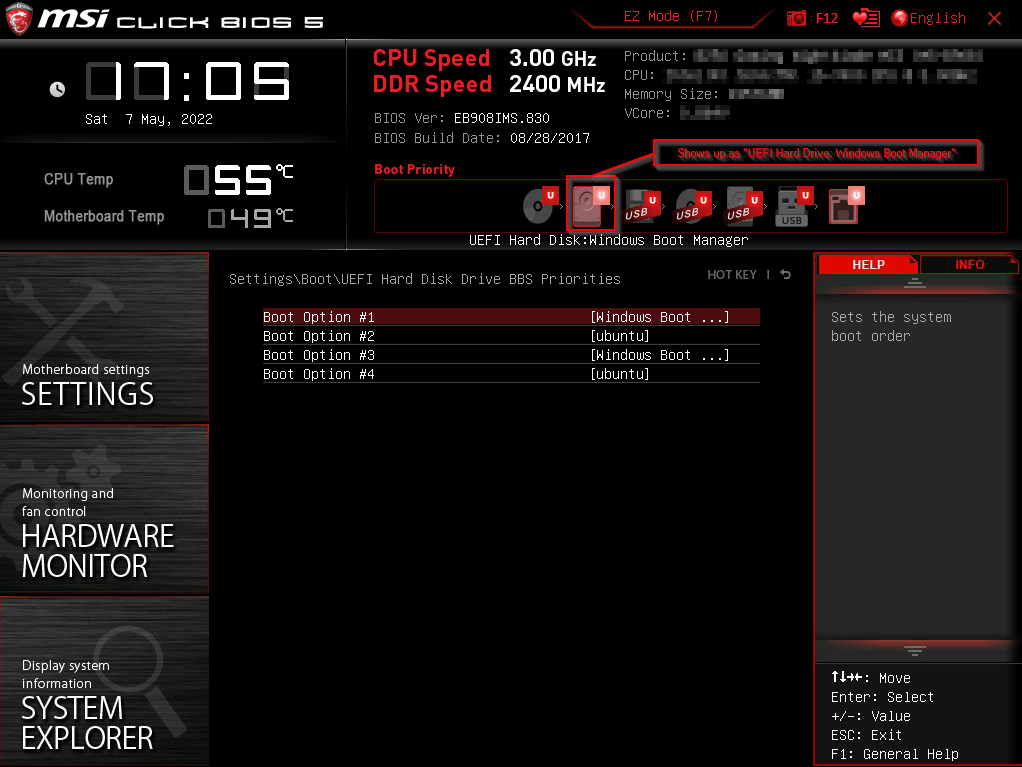The width and height of the screenshot is (1022, 767).
Task: Open Boot Option #4 ubuntu dropdown
Action: pyautogui.click(x=620, y=374)
